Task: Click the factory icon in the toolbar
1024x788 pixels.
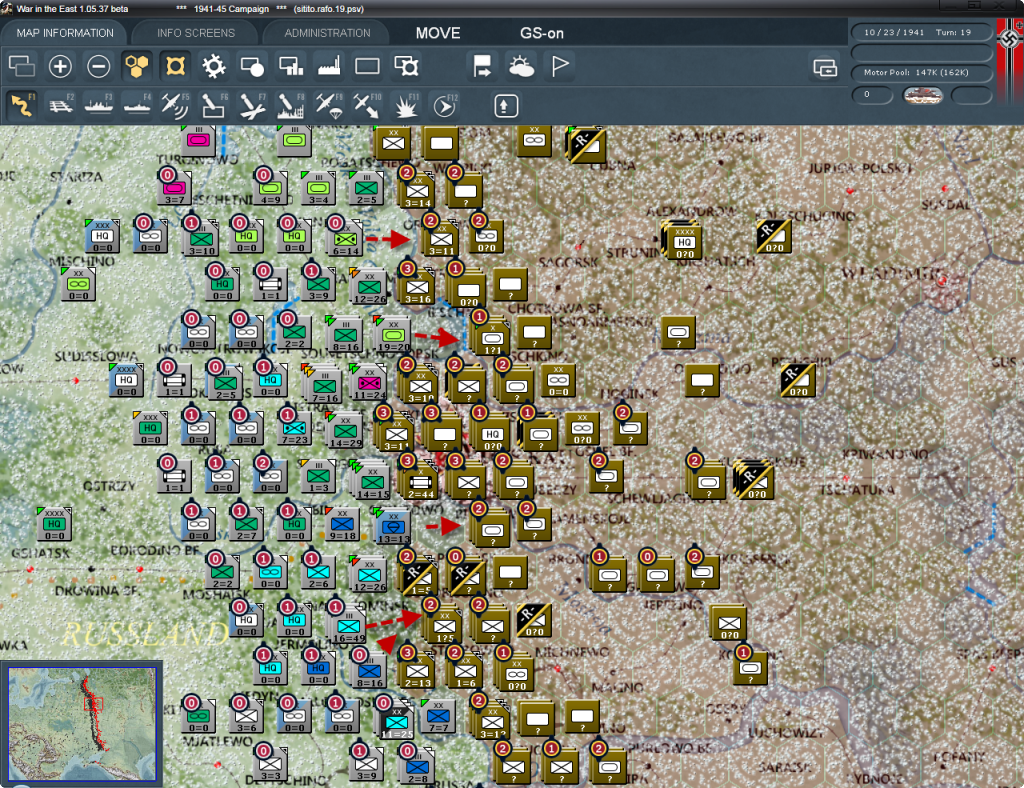Action: coord(329,66)
